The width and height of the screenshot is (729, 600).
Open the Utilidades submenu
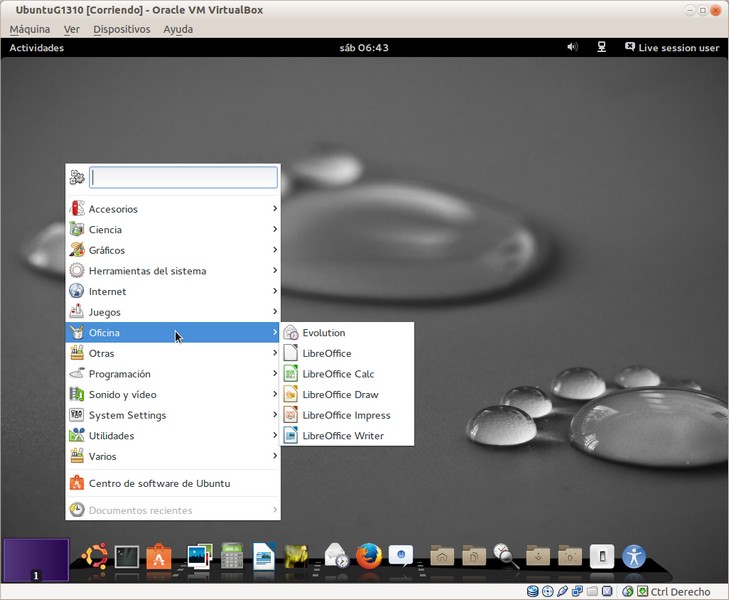click(x=173, y=435)
